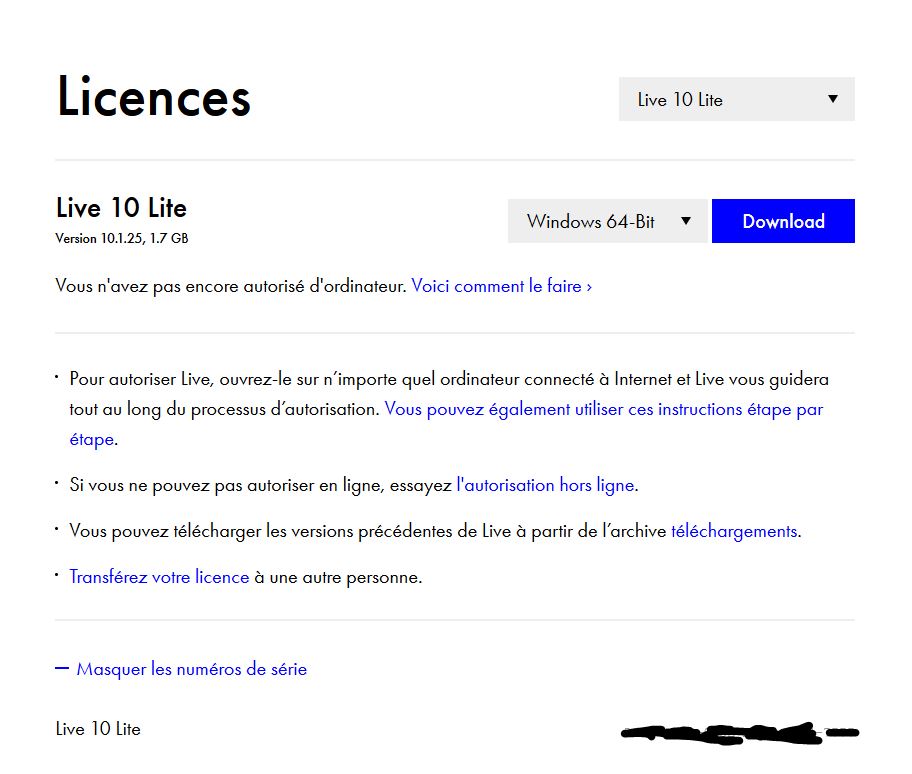Open the Live 10 Lite licence dropdown
912x774 pixels.
click(x=736, y=99)
